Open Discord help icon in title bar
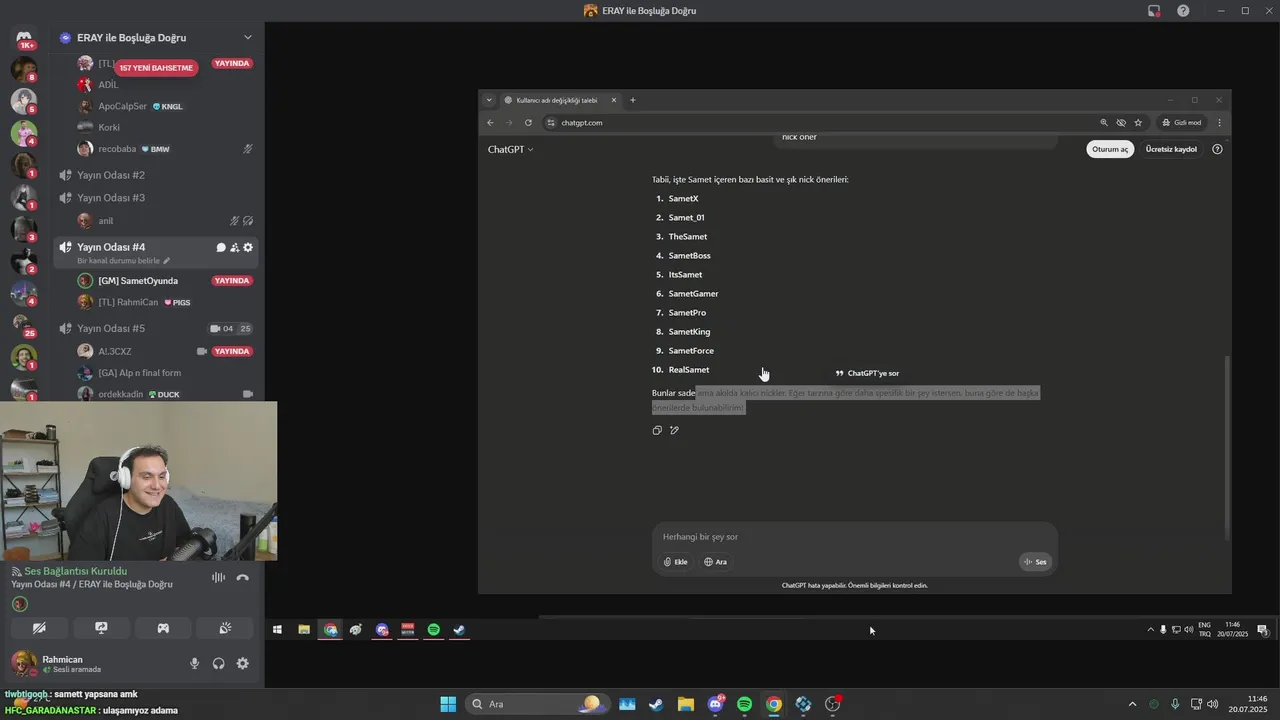 (x=1183, y=11)
